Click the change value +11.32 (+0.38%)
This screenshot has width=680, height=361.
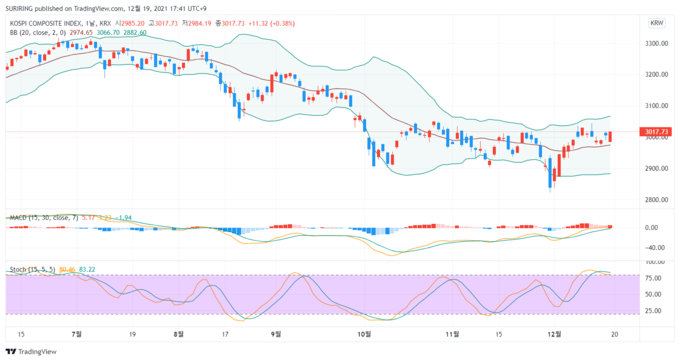pos(271,23)
